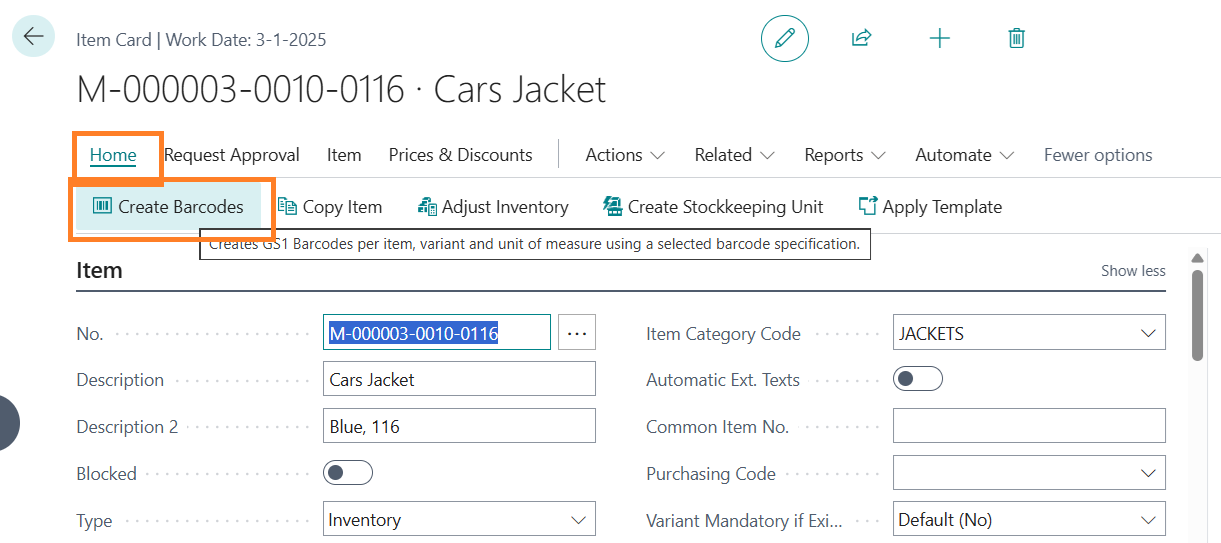Screen dimensions: 1221x543
Task: Open the share icon
Action: point(861,38)
